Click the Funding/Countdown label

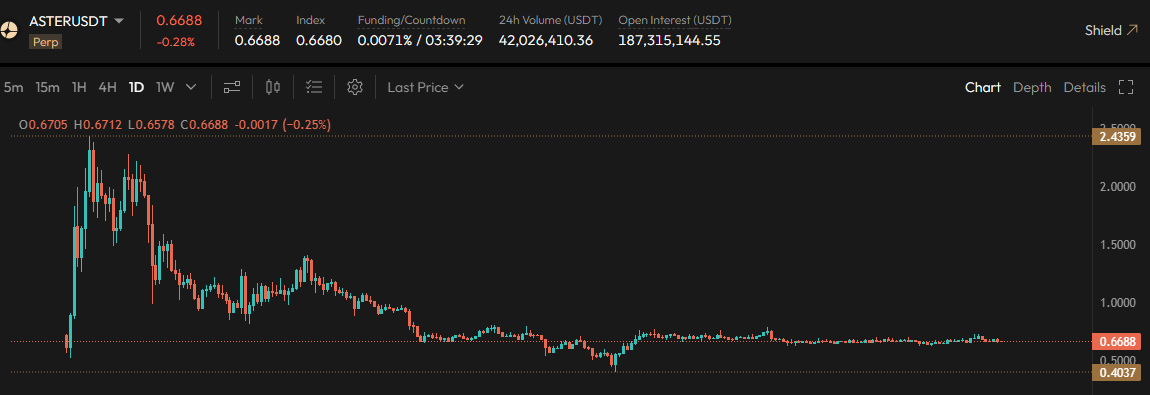pos(411,20)
